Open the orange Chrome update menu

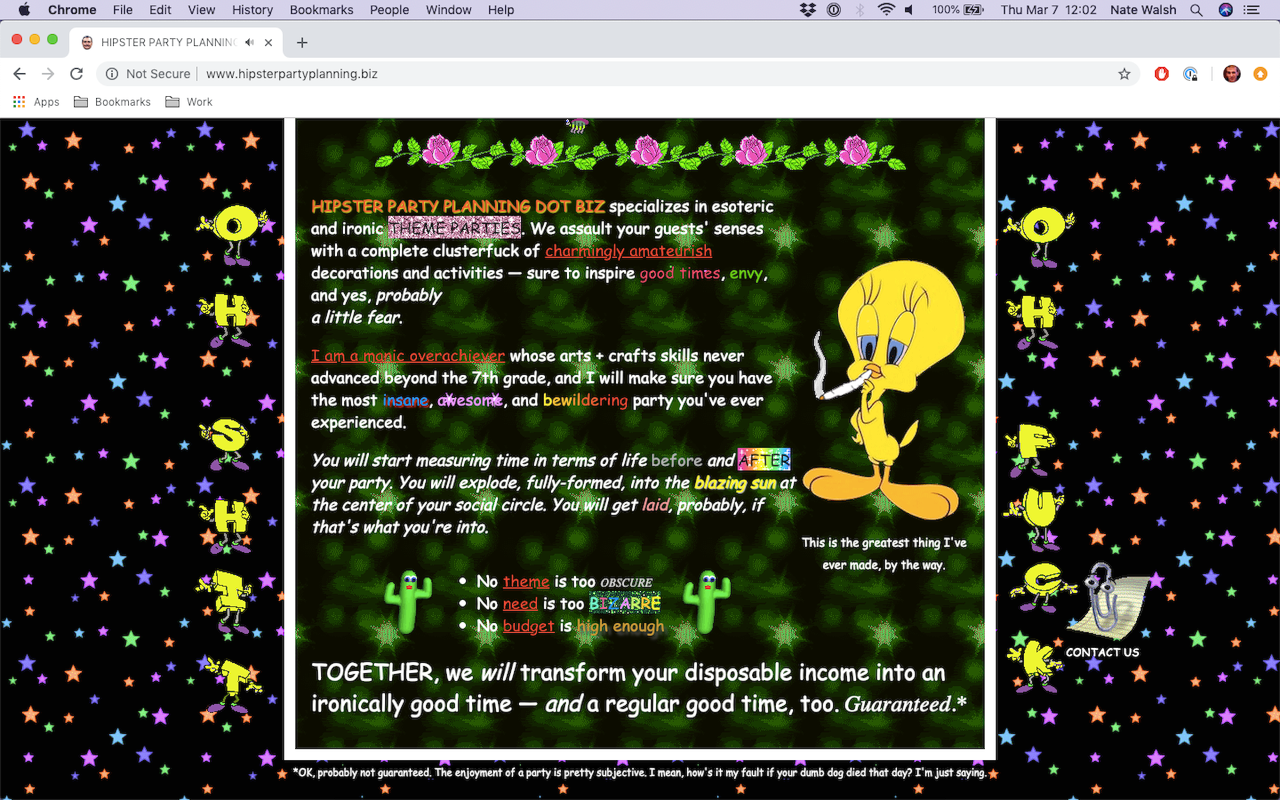1260,74
